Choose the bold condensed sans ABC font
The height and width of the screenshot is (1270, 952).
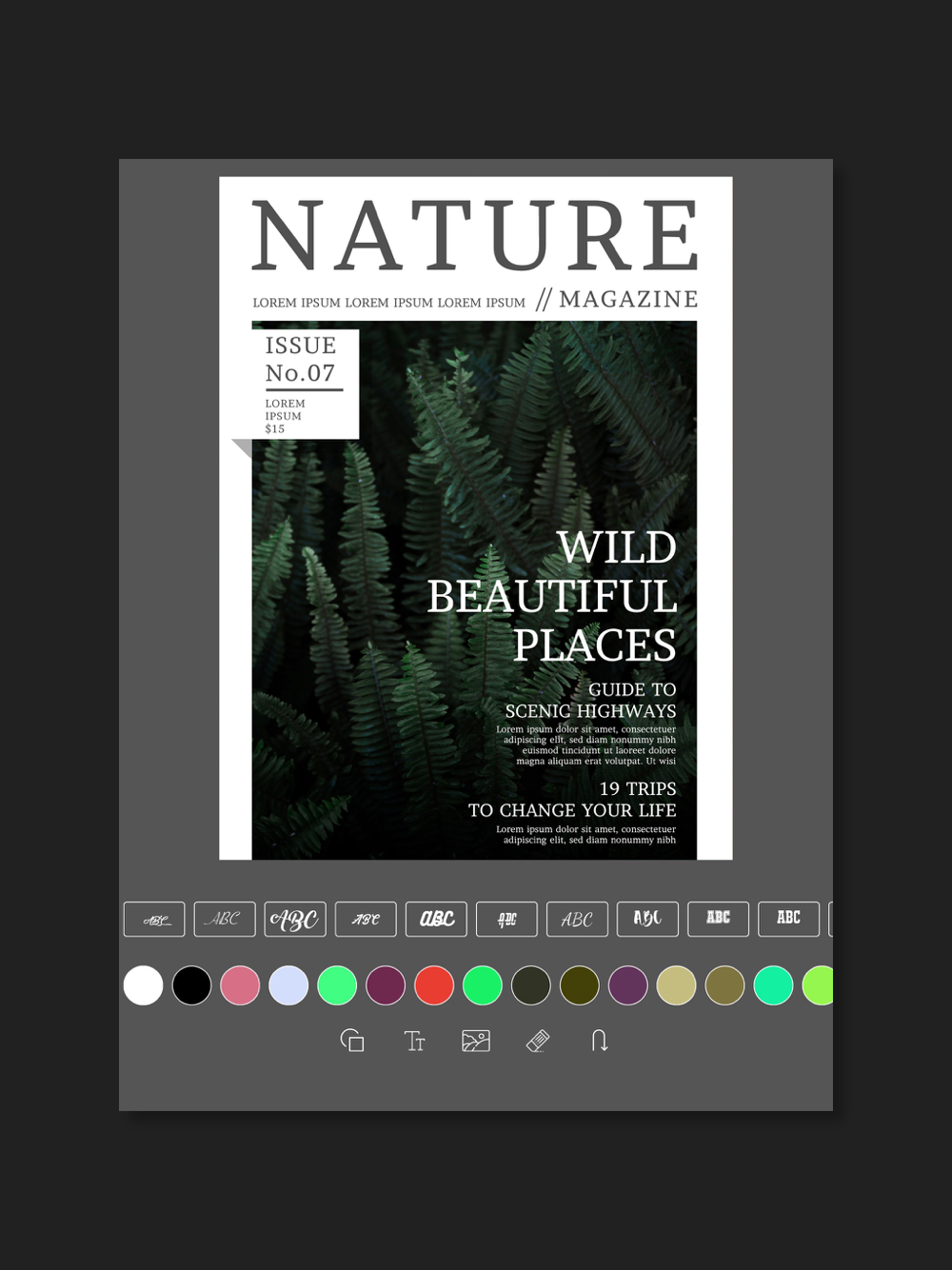788,919
